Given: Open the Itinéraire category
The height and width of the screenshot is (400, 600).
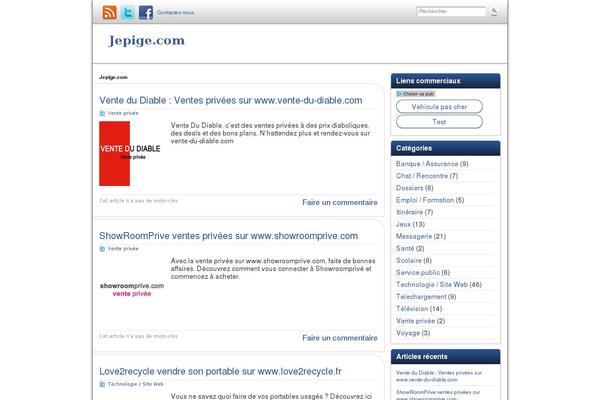Looking at the screenshot, I should (409, 212).
